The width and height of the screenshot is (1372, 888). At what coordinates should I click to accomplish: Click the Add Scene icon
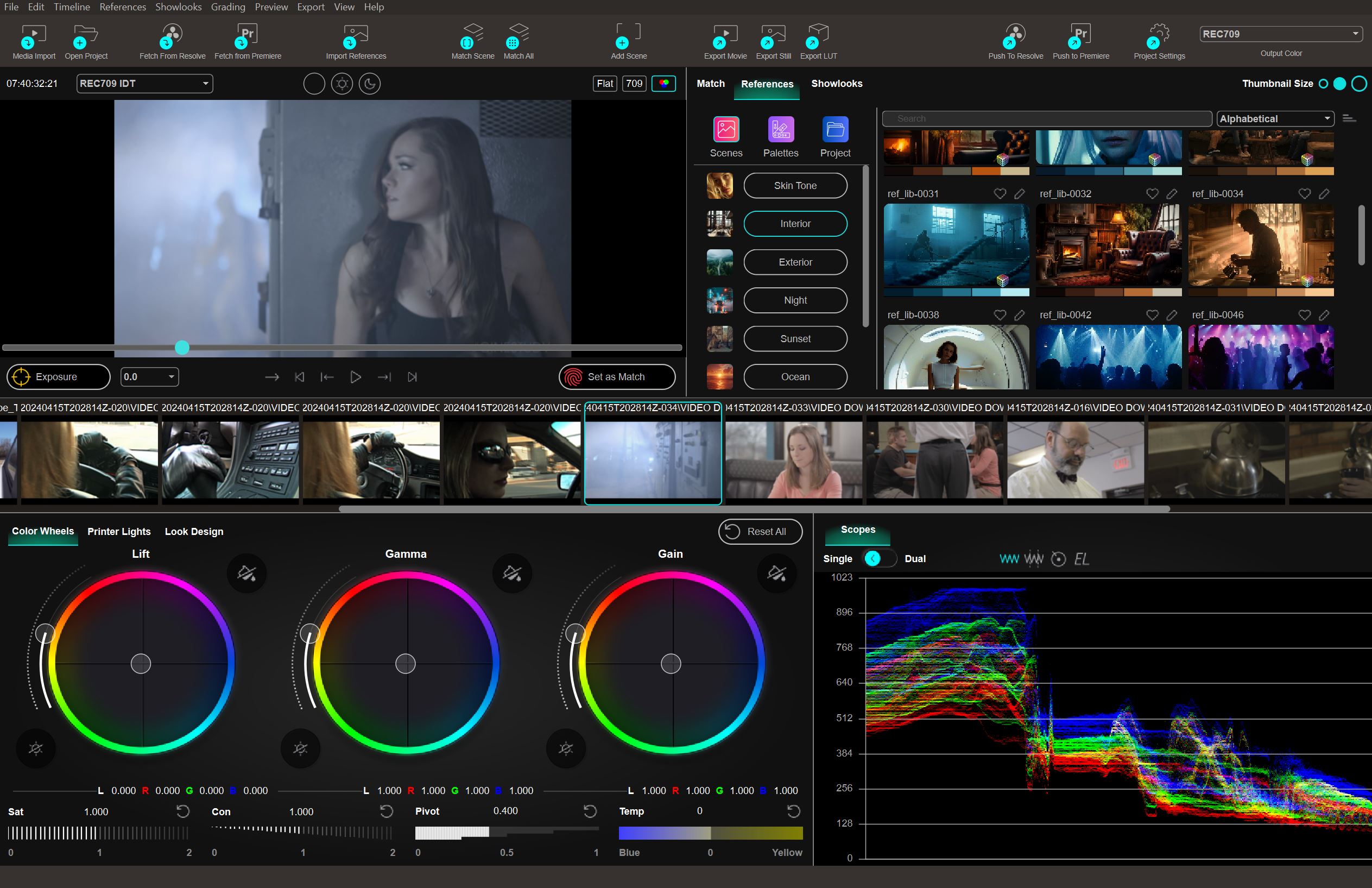point(628,36)
